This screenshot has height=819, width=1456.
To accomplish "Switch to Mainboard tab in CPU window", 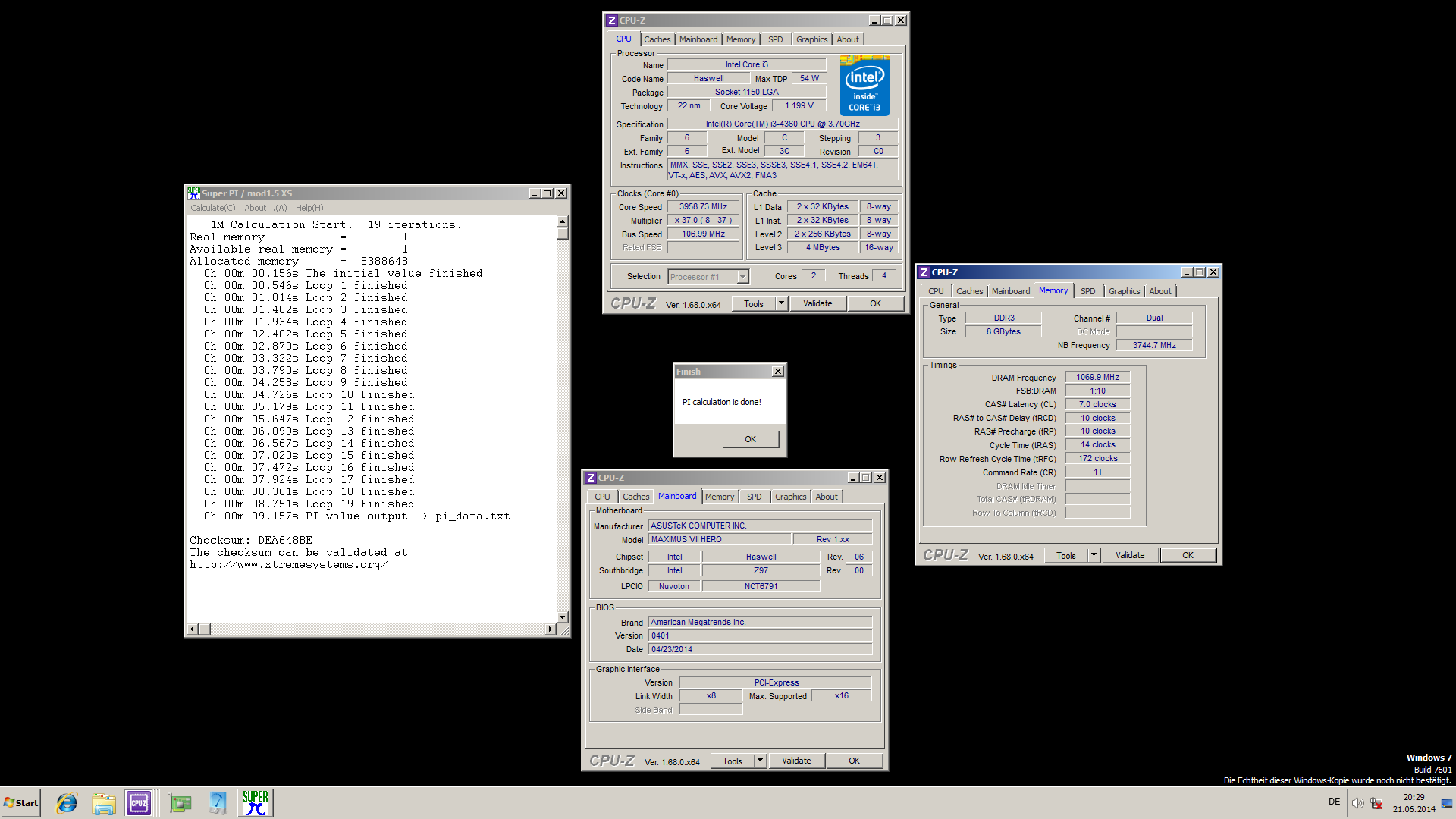I will [698, 39].
